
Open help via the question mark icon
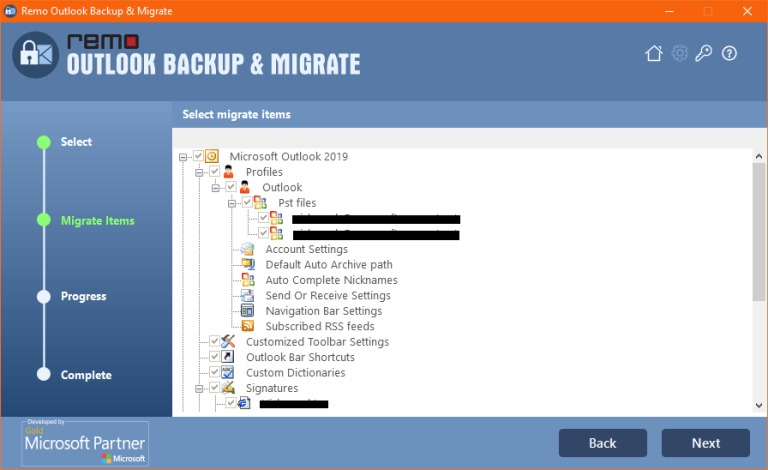point(729,53)
